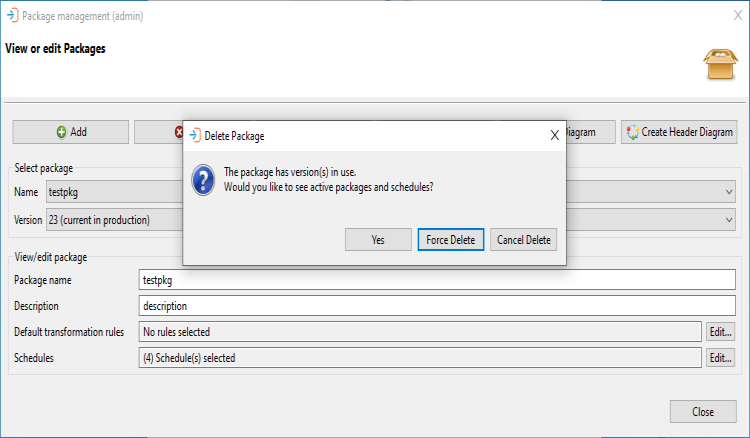Click the Package management title bar app icon

[x=12, y=15]
